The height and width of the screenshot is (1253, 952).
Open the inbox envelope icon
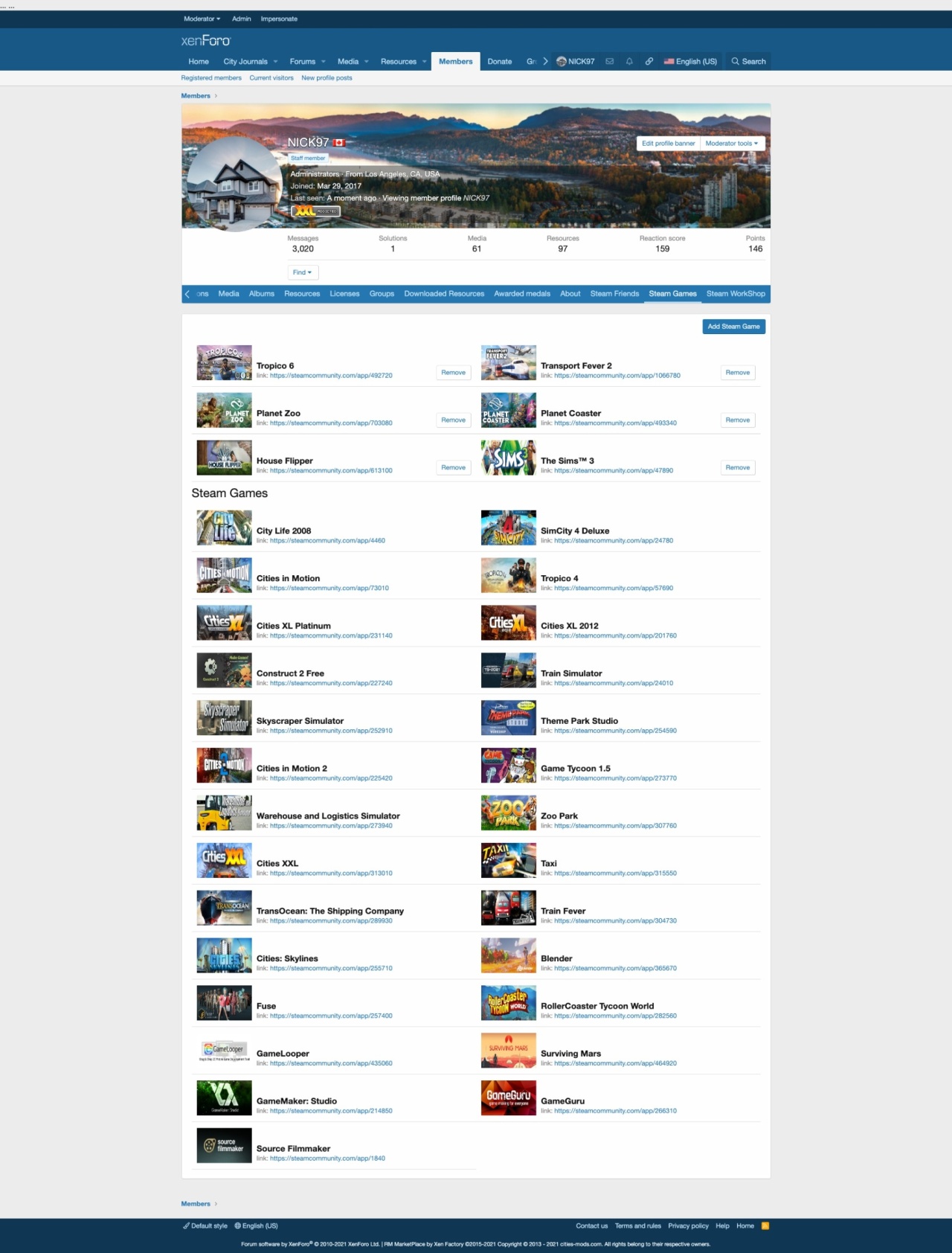(610, 62)
